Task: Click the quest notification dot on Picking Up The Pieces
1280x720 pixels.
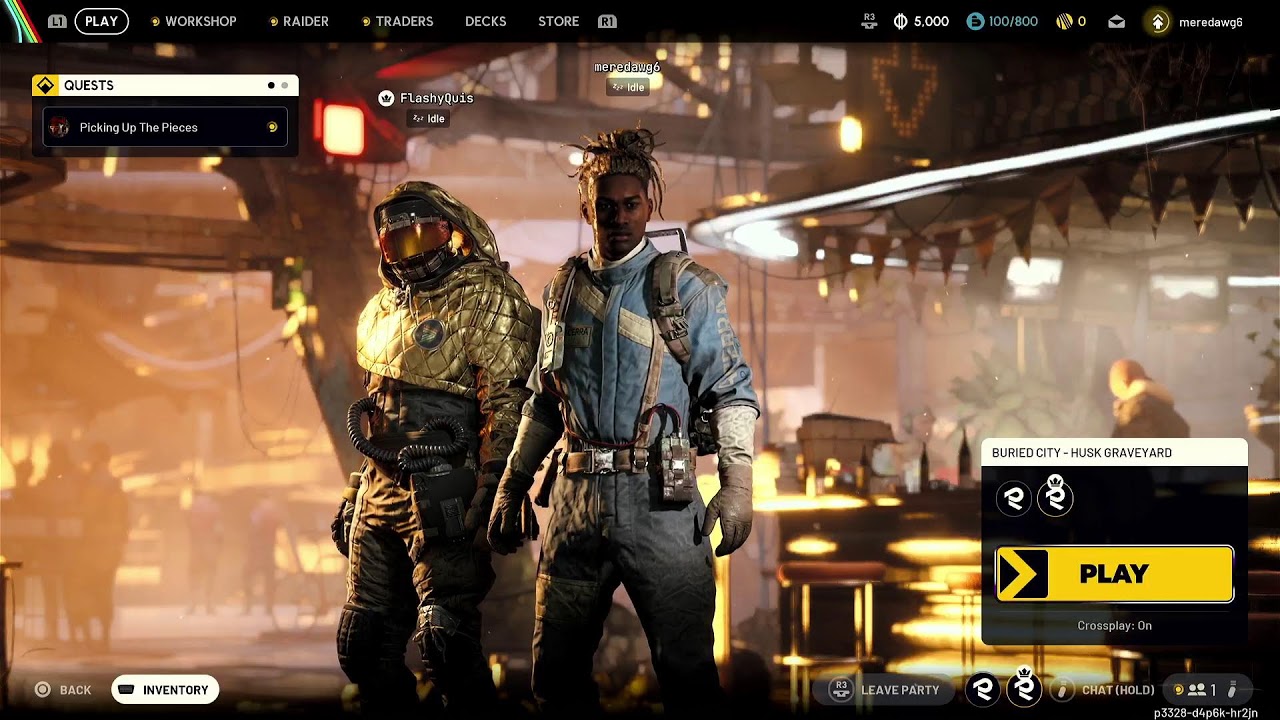Action: coord(272,127)
